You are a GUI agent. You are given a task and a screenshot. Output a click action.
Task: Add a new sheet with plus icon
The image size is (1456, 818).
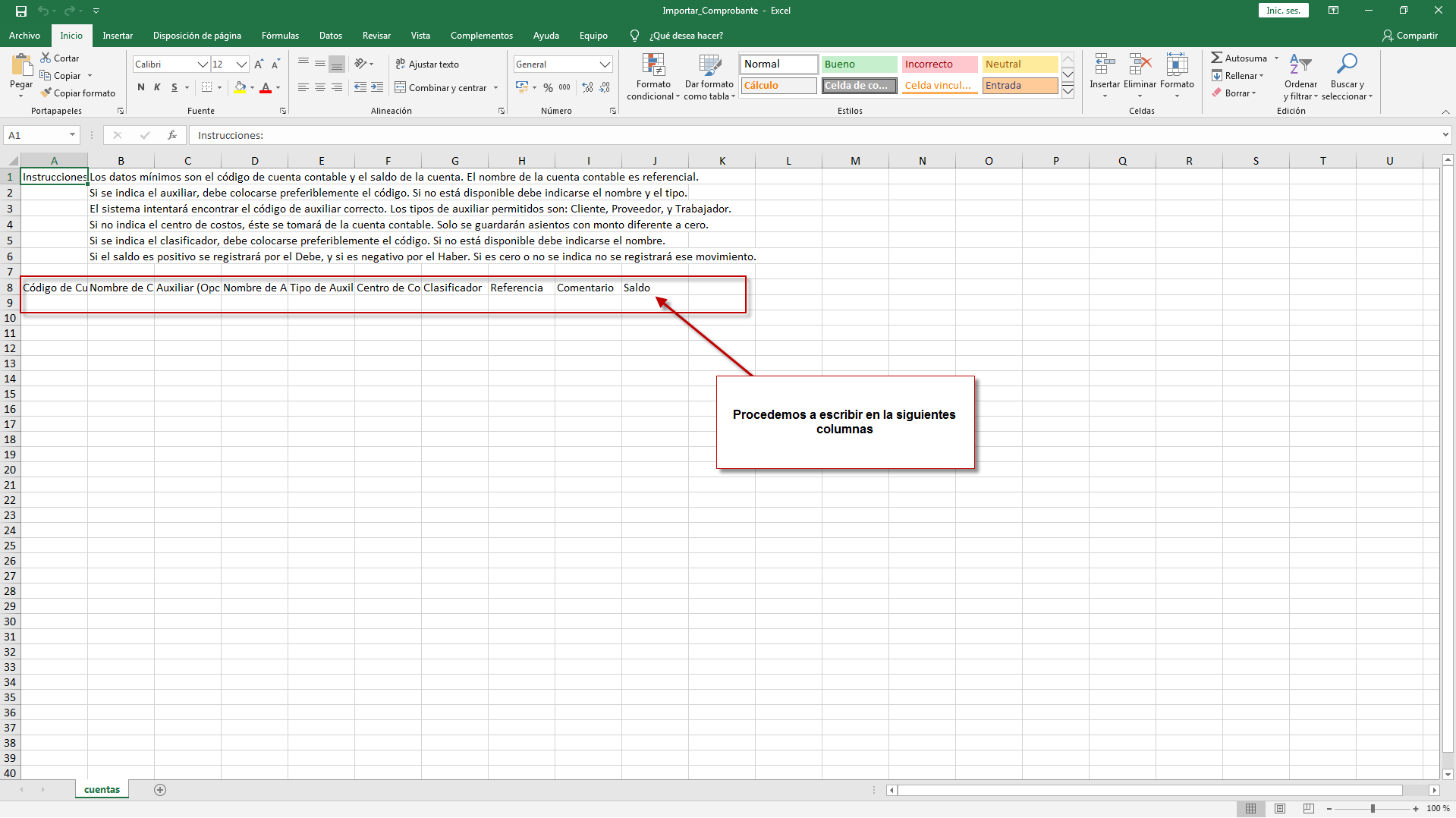tap(160, 790)
